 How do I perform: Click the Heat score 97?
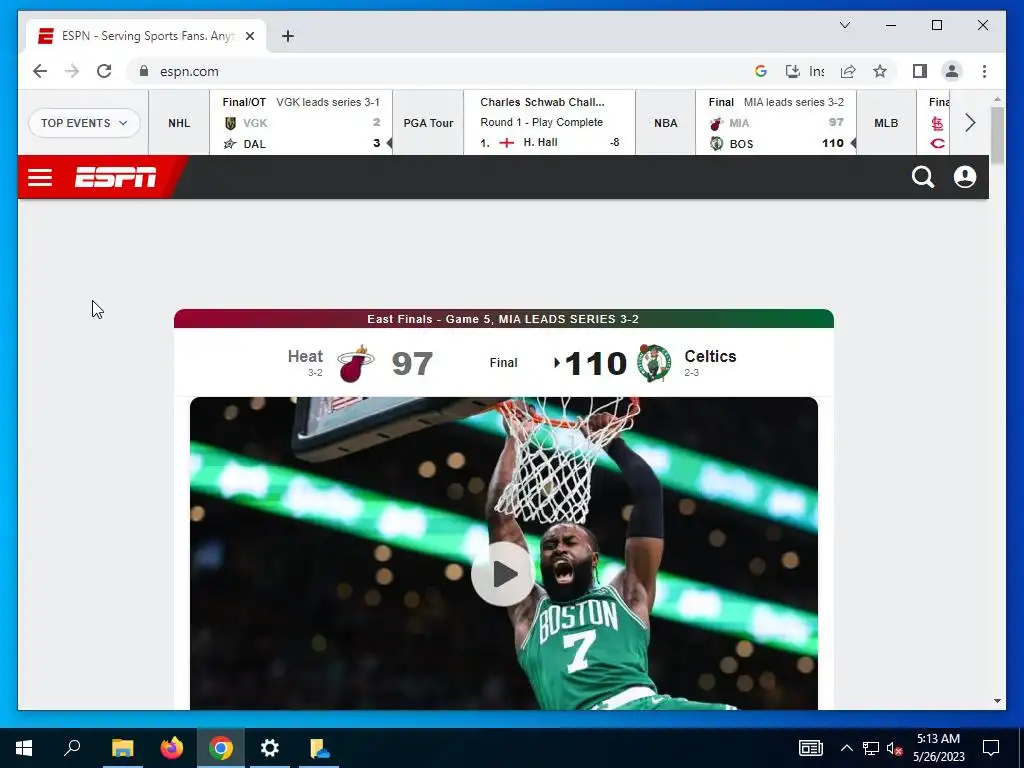point(412,364)
